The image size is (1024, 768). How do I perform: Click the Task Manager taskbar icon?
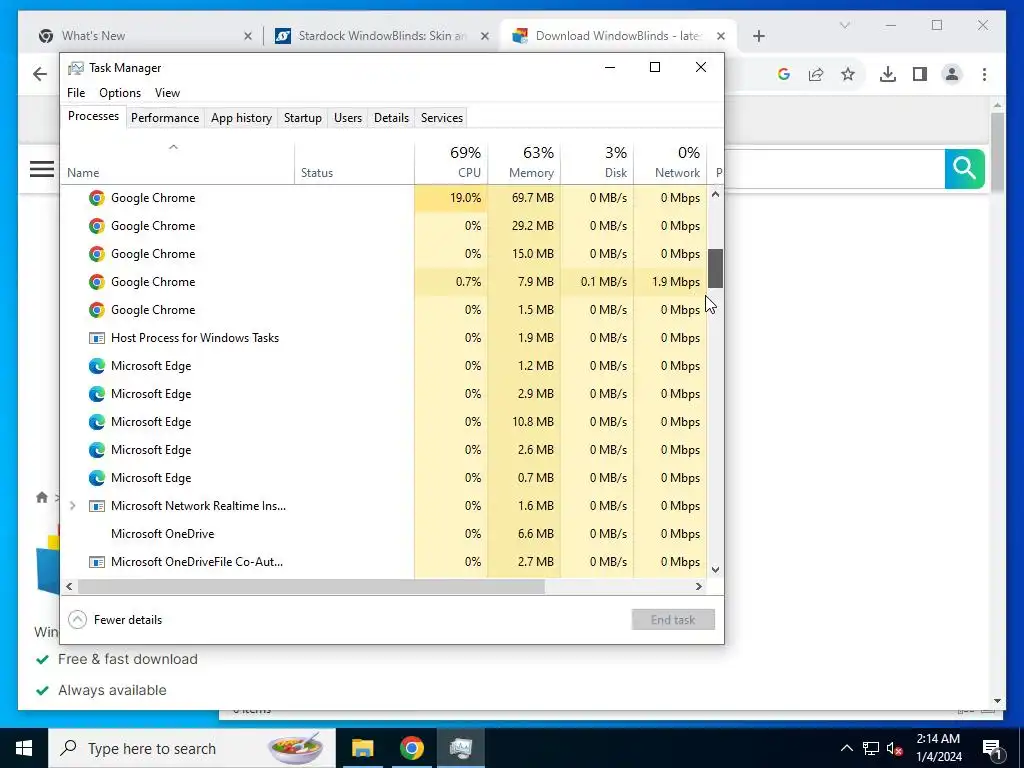pos(460,748)
